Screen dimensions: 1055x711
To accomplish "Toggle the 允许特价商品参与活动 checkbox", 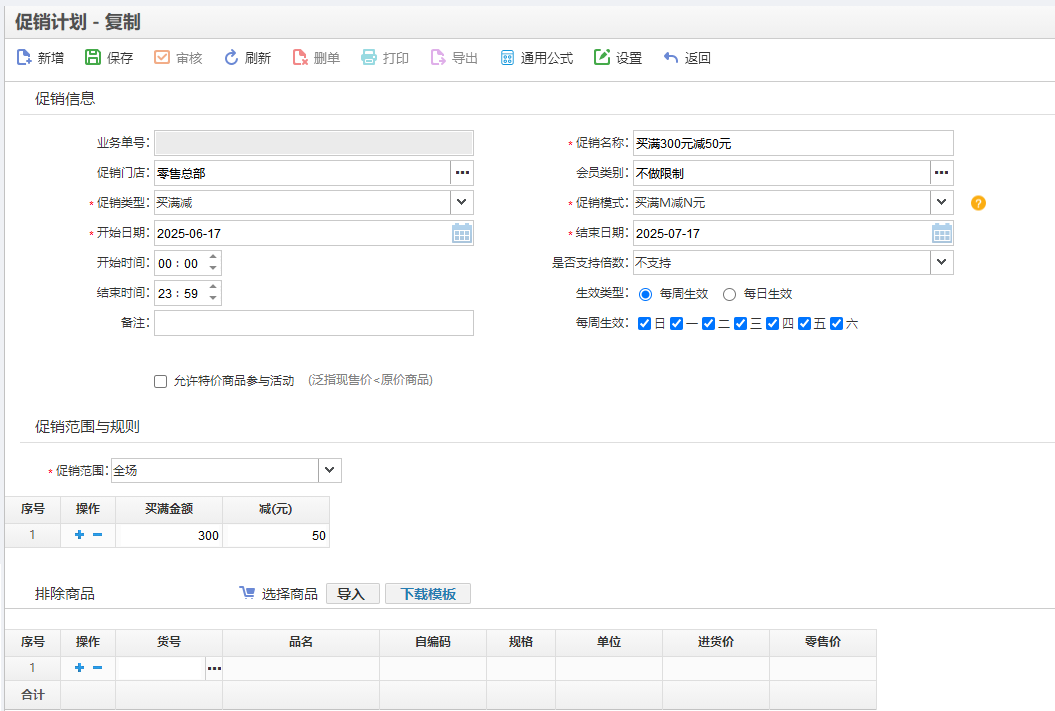I will click(160, 381).
